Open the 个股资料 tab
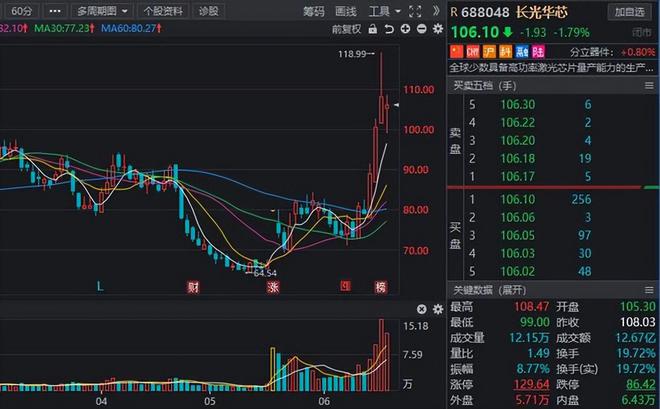The image size is (660, 409). click(163, 11)
